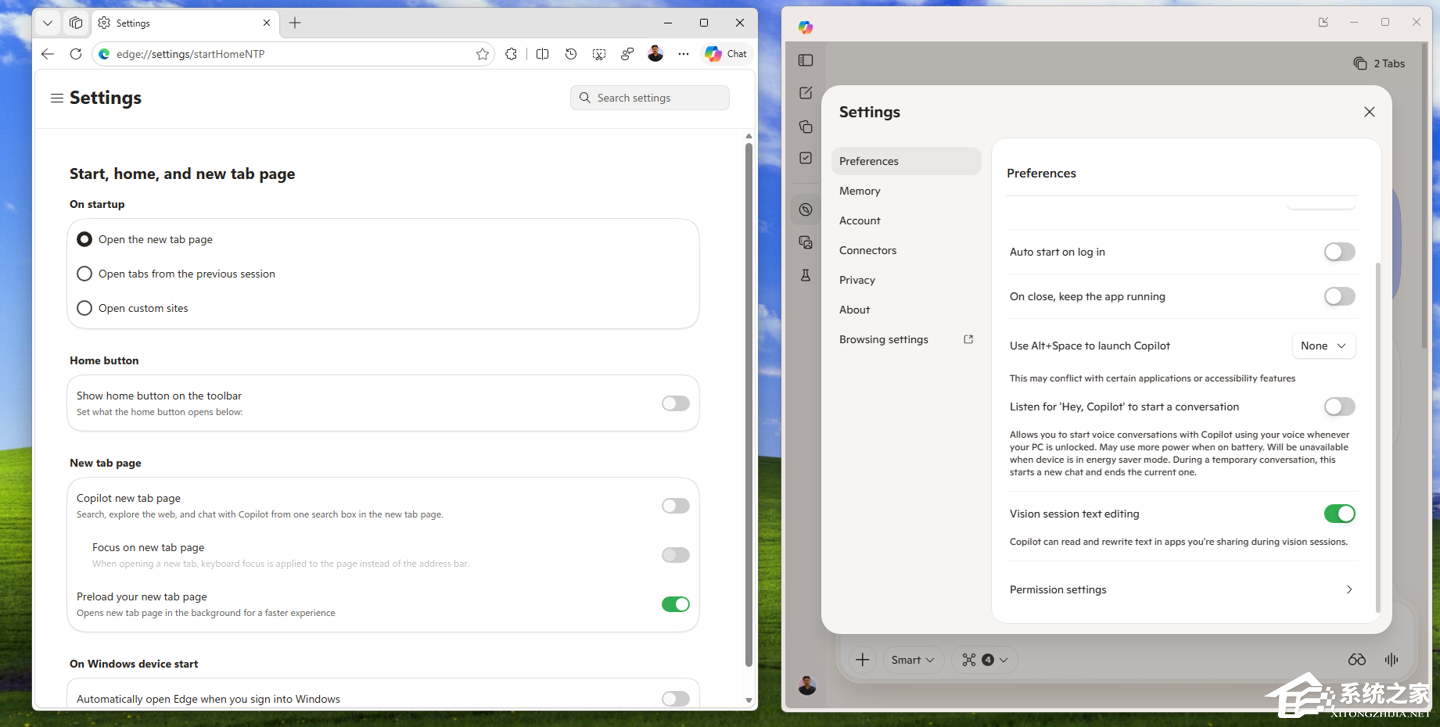Open Smart mode dropdown
Screen dimensions: 1440x727
[913, 660]
